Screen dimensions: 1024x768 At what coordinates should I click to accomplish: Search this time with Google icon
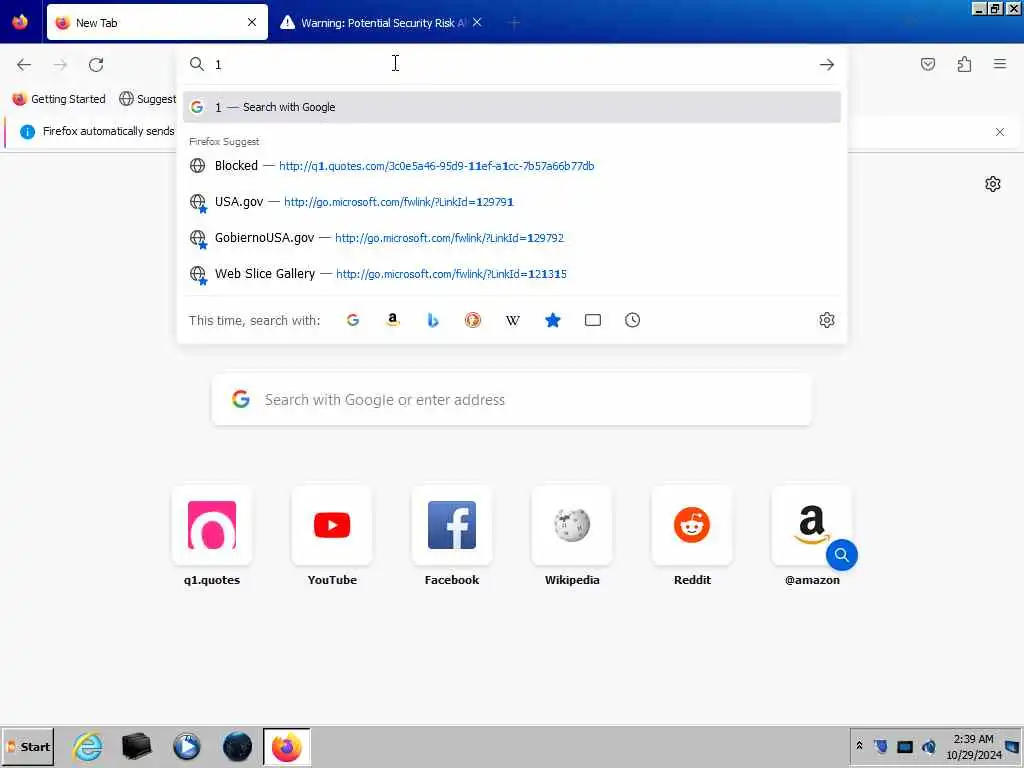[353, 320]
